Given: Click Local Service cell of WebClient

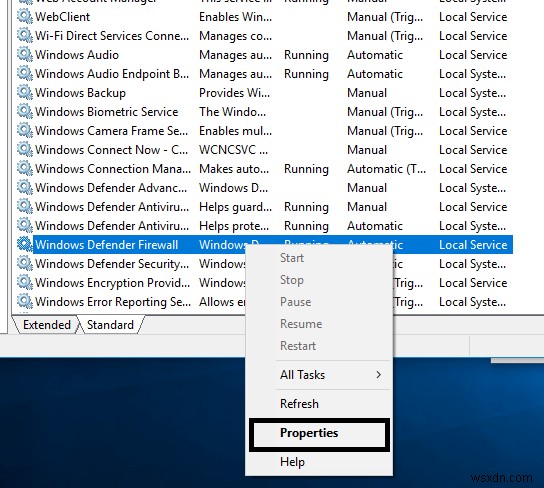Looking at the screenshot, I should click(x=473, y=17).
